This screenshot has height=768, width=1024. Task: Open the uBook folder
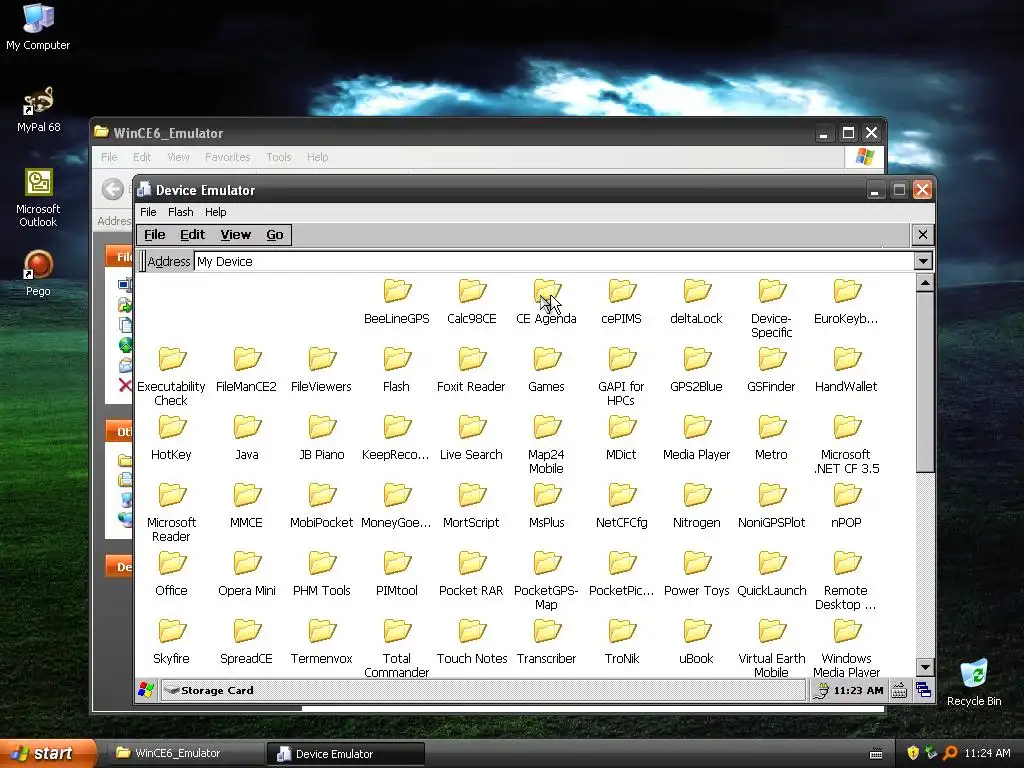[696, 641]
